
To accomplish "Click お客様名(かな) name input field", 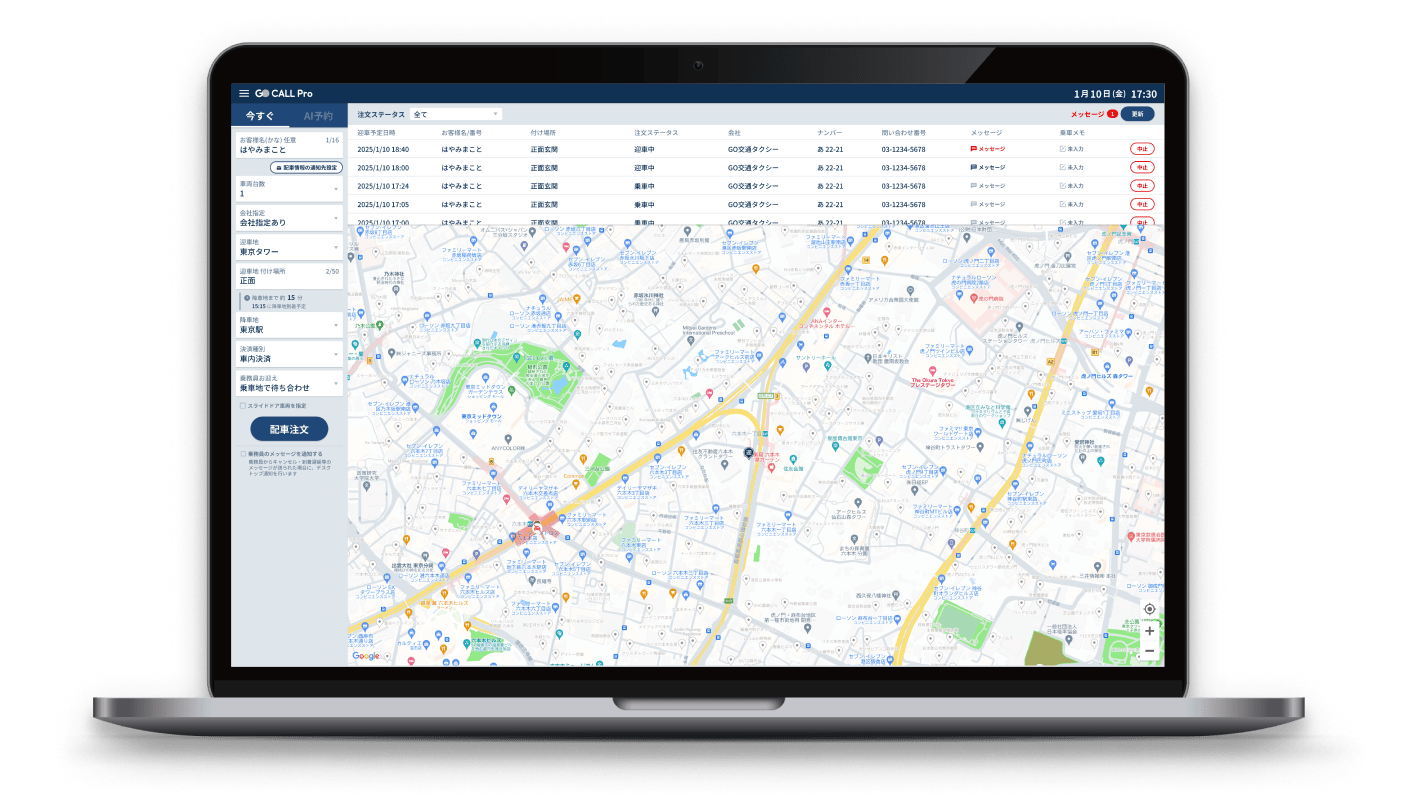I will point(289,145).
